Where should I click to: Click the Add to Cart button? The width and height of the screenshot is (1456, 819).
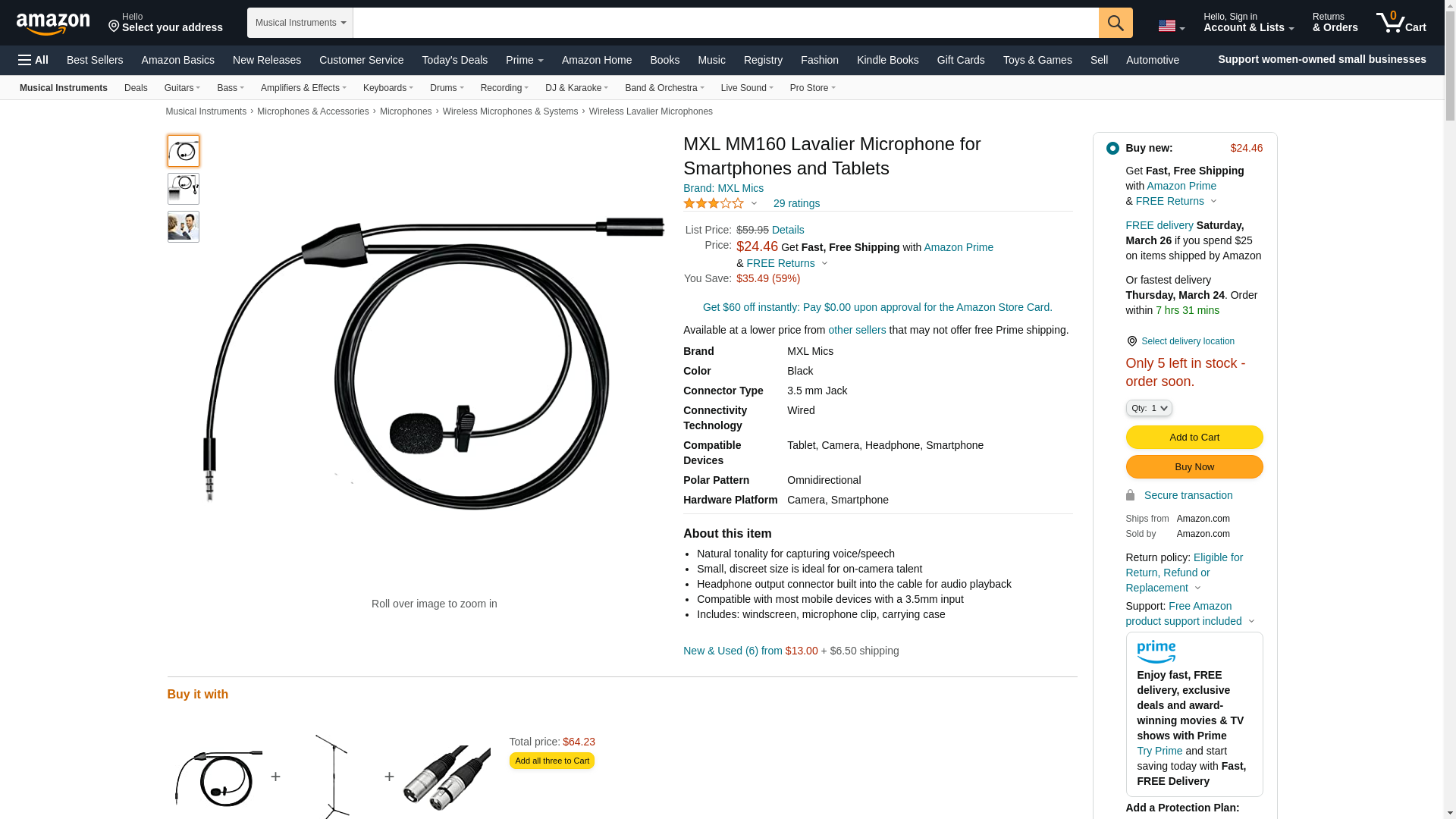1194,437
